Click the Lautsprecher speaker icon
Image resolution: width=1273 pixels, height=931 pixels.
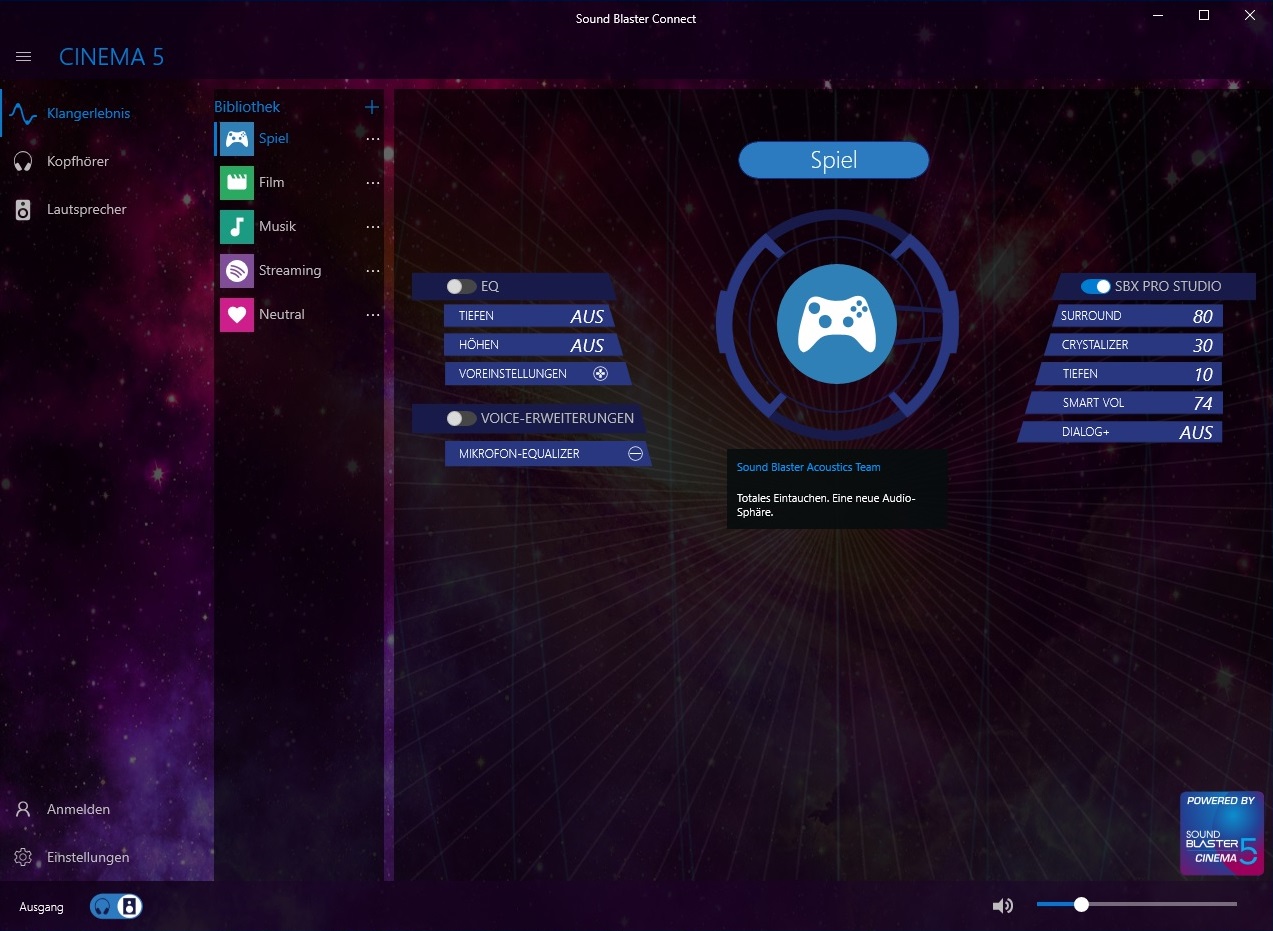(23, 209)
